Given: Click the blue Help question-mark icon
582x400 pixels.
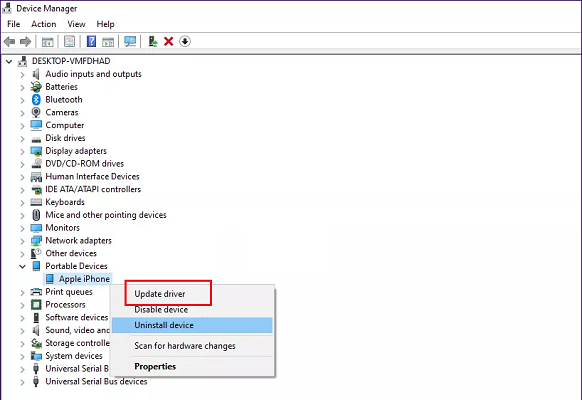Looking at the screenshot, I should [91, 41].
